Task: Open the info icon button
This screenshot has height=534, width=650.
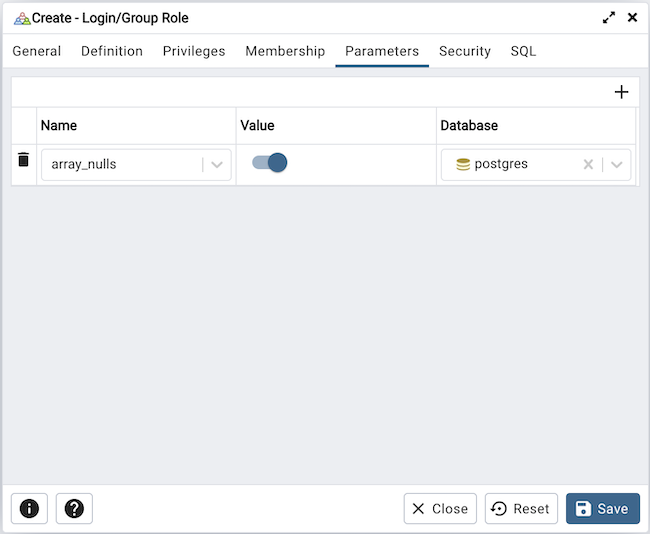Action: 29,508
